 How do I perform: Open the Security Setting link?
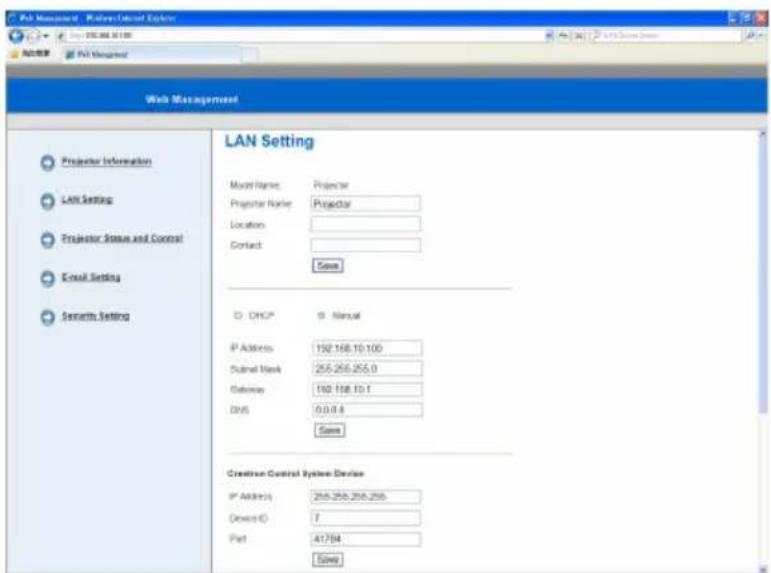click(95, 316)
